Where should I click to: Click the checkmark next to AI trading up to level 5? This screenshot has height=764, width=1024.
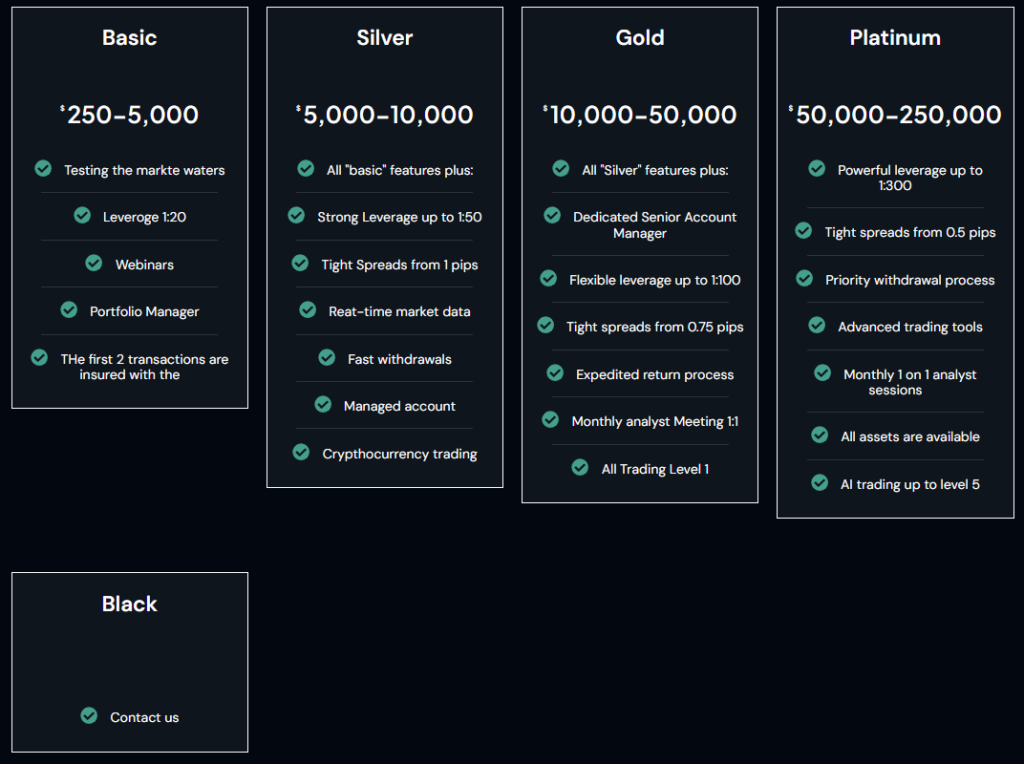pos(820,483)
